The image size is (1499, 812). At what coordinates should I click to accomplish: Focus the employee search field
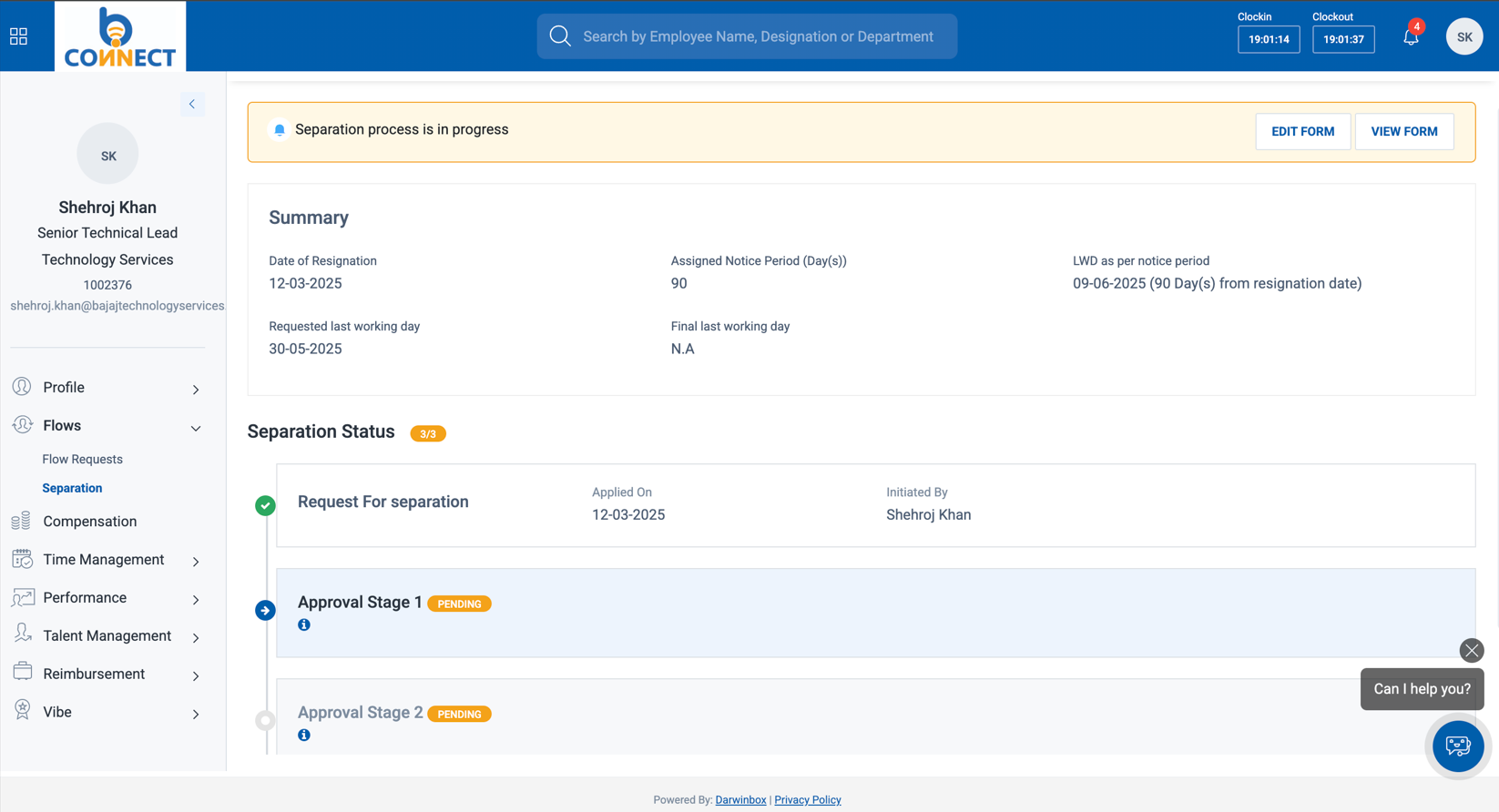pyautogui.click(x=757, y=37)
